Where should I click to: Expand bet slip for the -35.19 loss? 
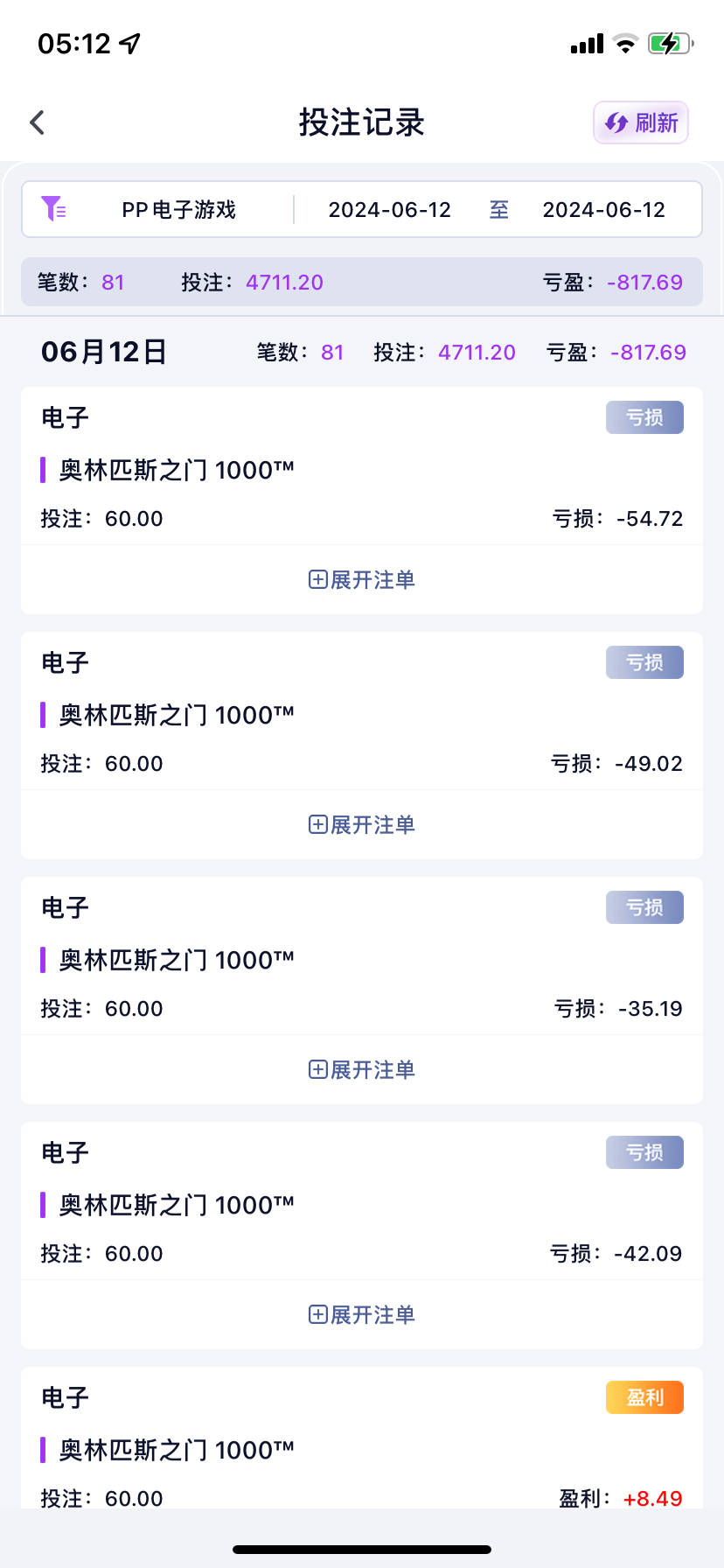362,1069
